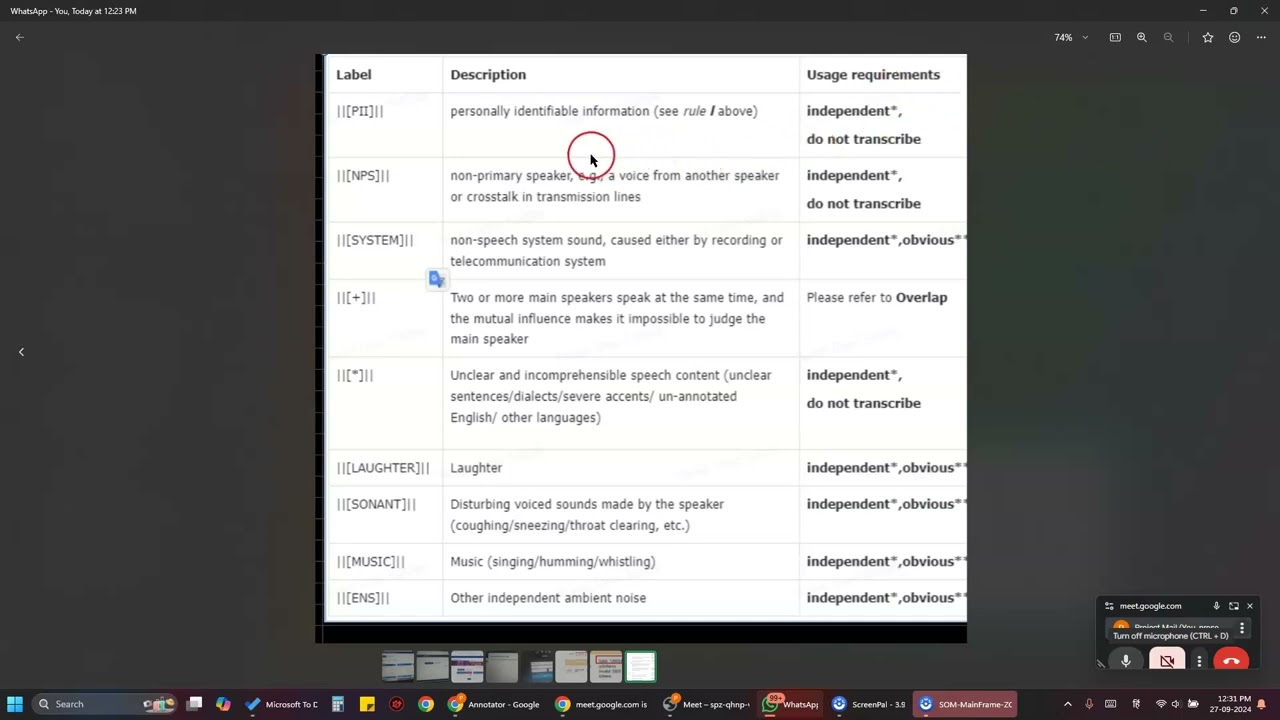Click the ||[LAUGHTER]|| label cell
The image size is (1280, 720).
pos(383,468)
